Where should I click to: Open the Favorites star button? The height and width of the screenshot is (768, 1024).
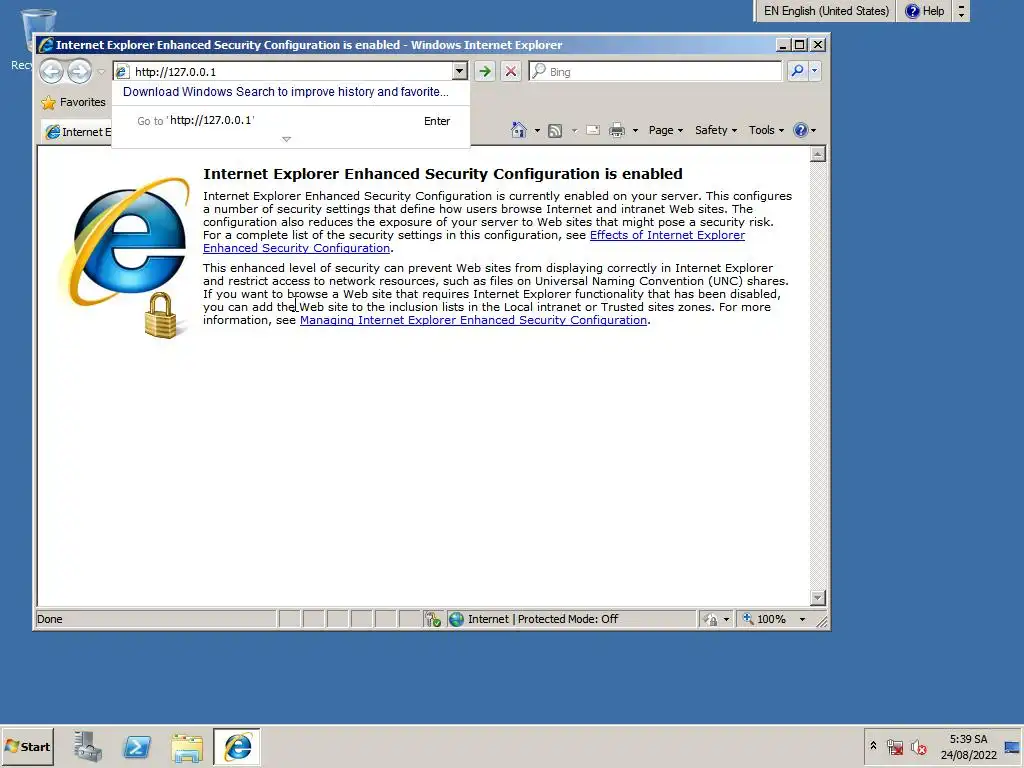pos(73,103)
